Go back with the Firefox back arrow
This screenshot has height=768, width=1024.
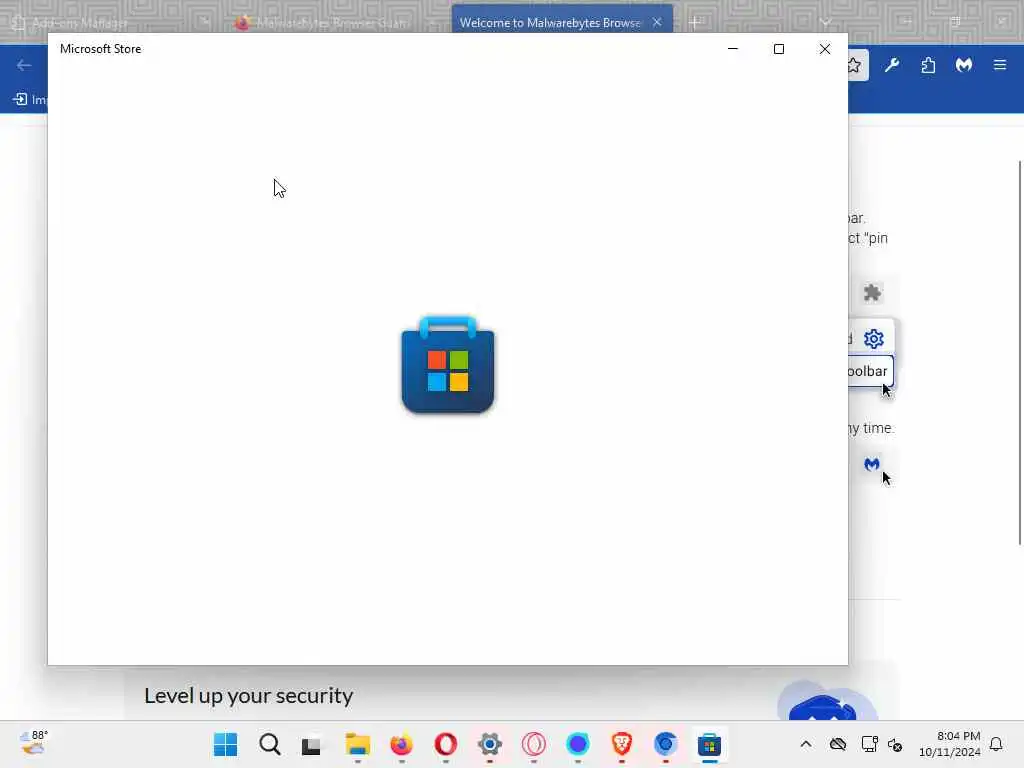[24, 65]
